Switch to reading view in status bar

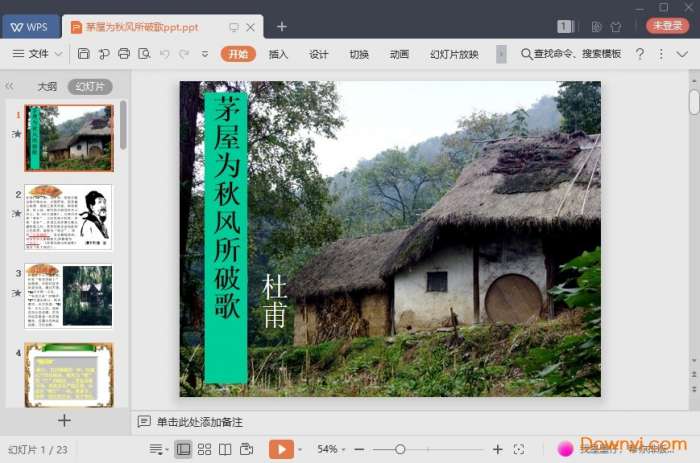(x=225, y=450)
